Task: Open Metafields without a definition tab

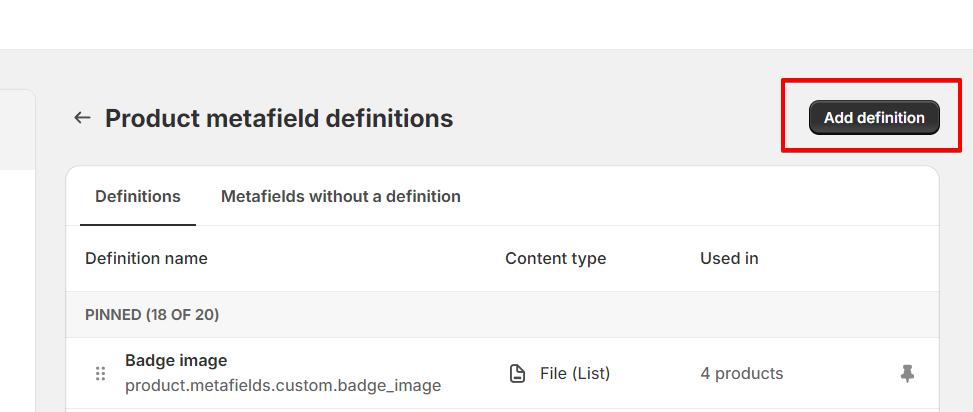Action: [x=340, y=196]
